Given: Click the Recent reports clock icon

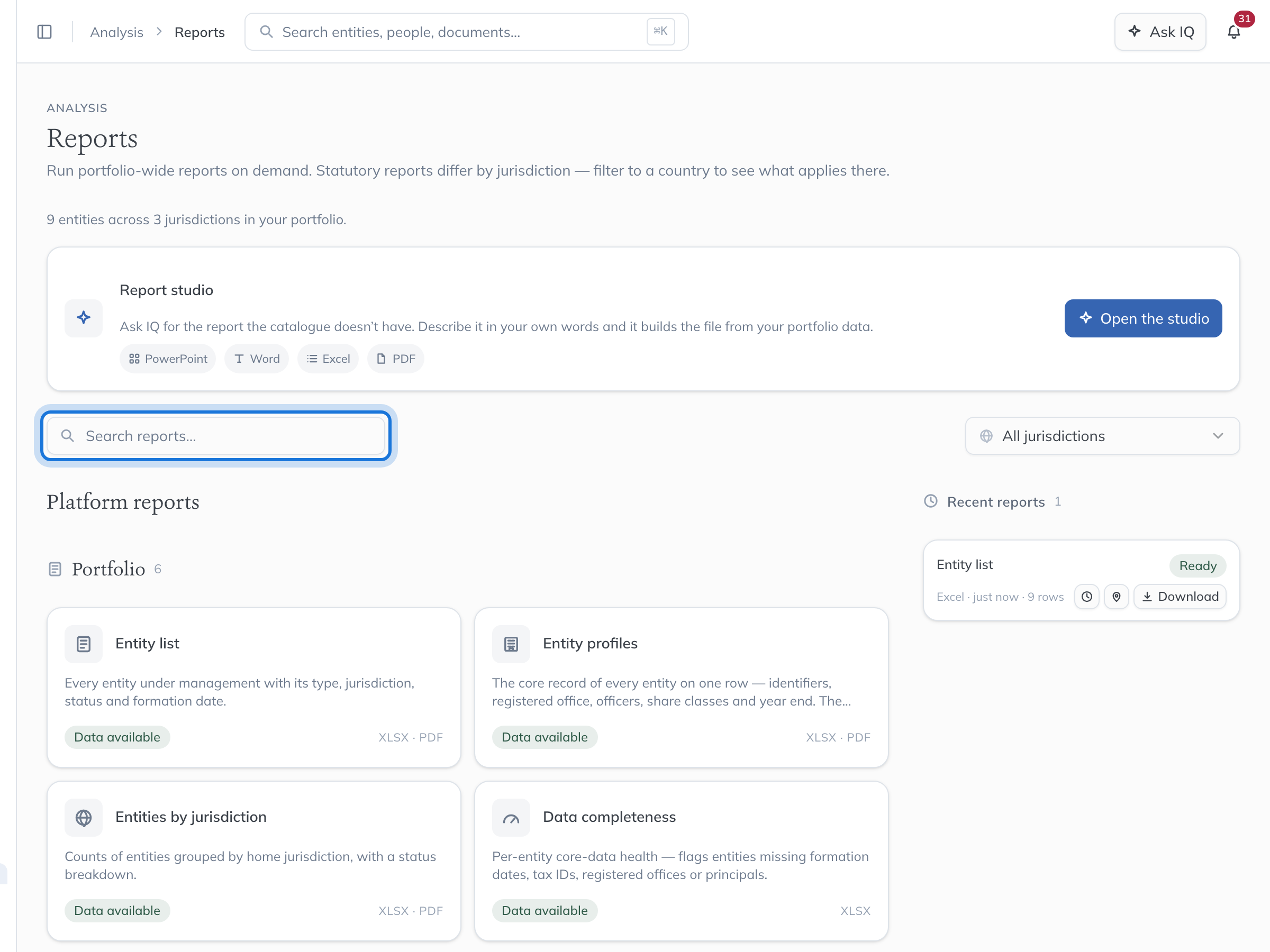Looking at the screenshot, I should click(930, 501).
